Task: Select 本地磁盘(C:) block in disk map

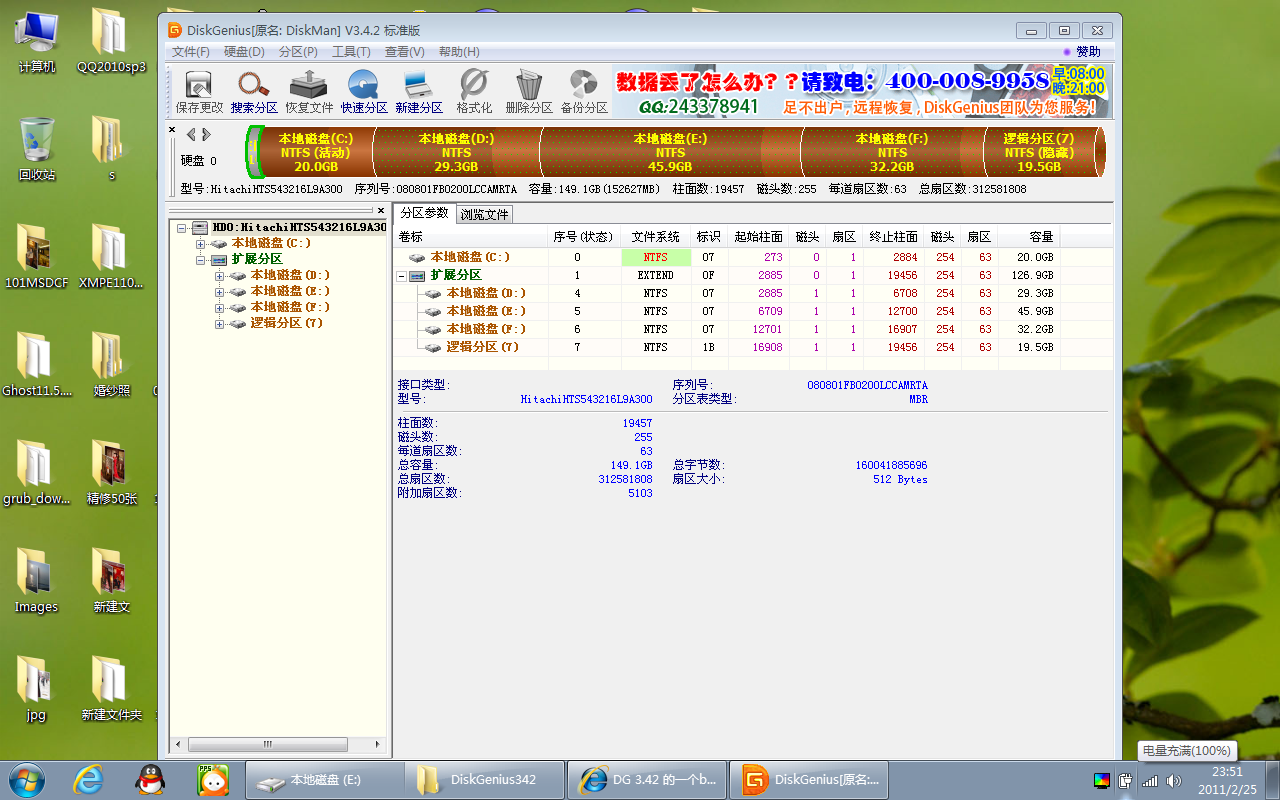Action: pyautogui.click(x=314, y=152)
